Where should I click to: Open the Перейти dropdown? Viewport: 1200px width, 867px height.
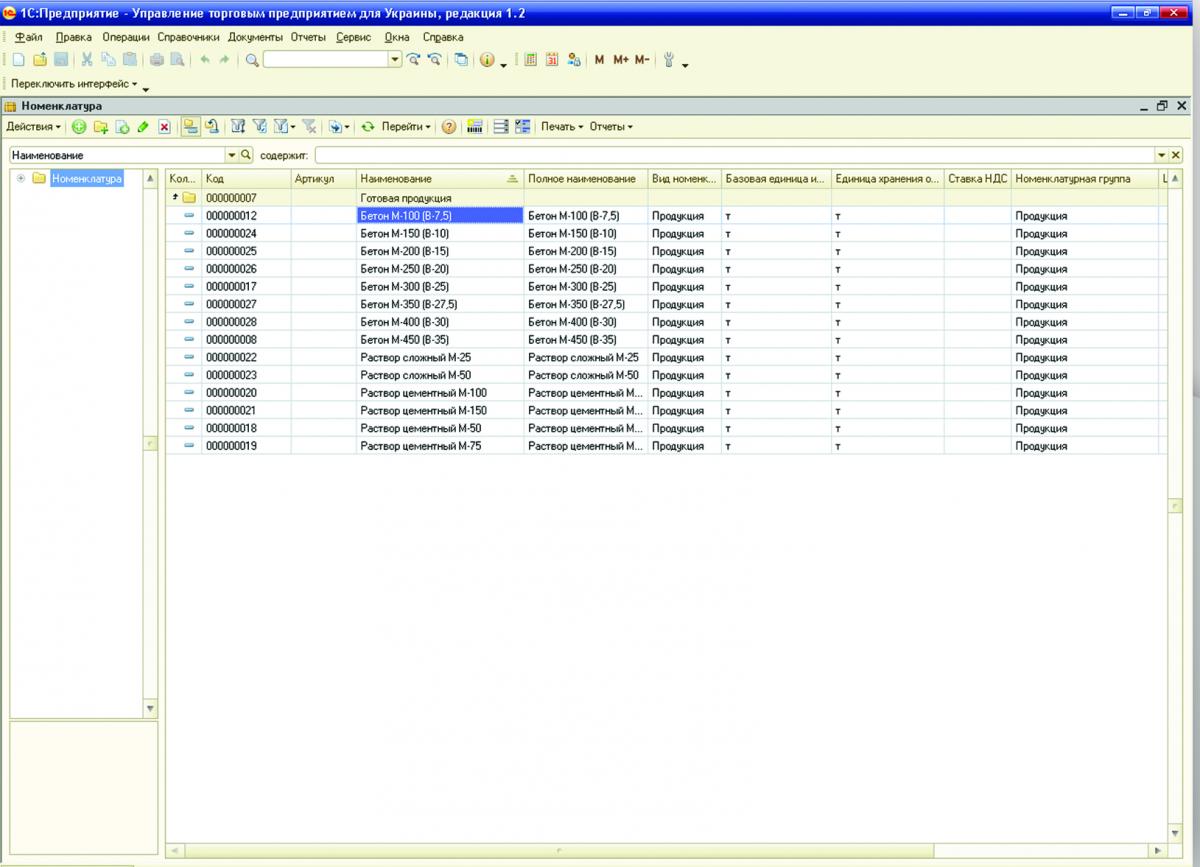(406, 127)
